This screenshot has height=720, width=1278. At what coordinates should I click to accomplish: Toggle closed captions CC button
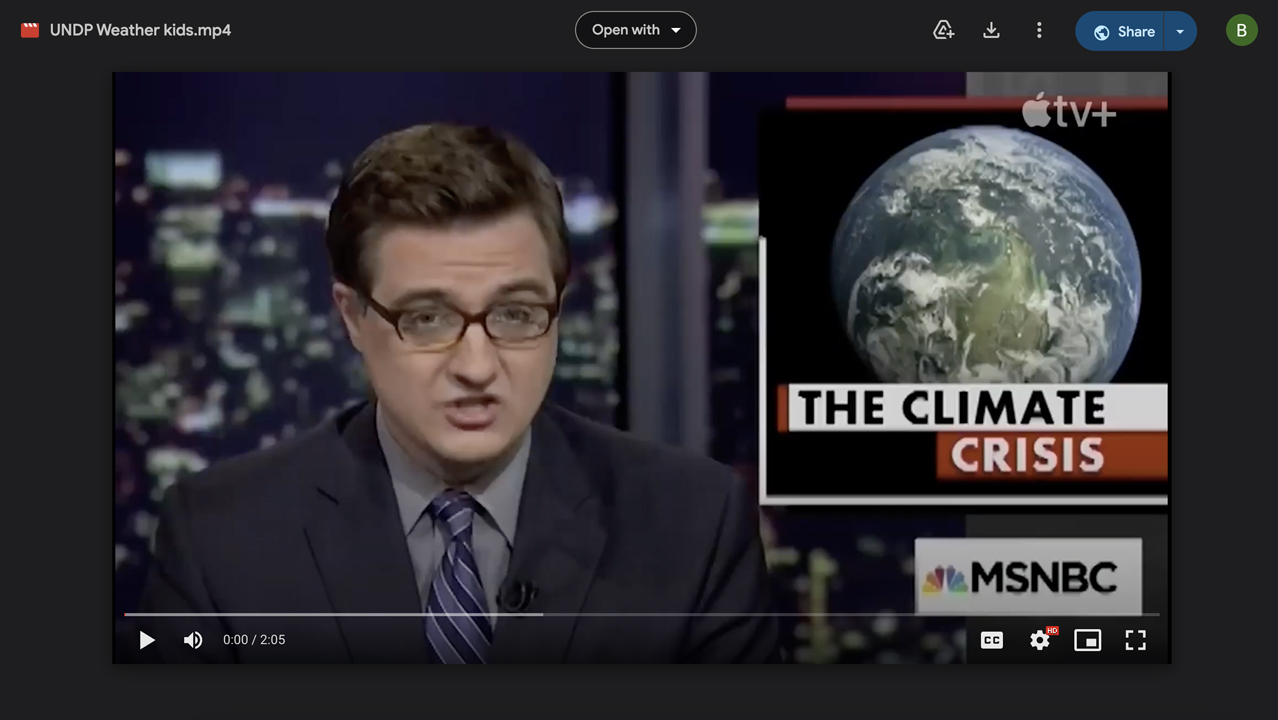tap(992, 640)
